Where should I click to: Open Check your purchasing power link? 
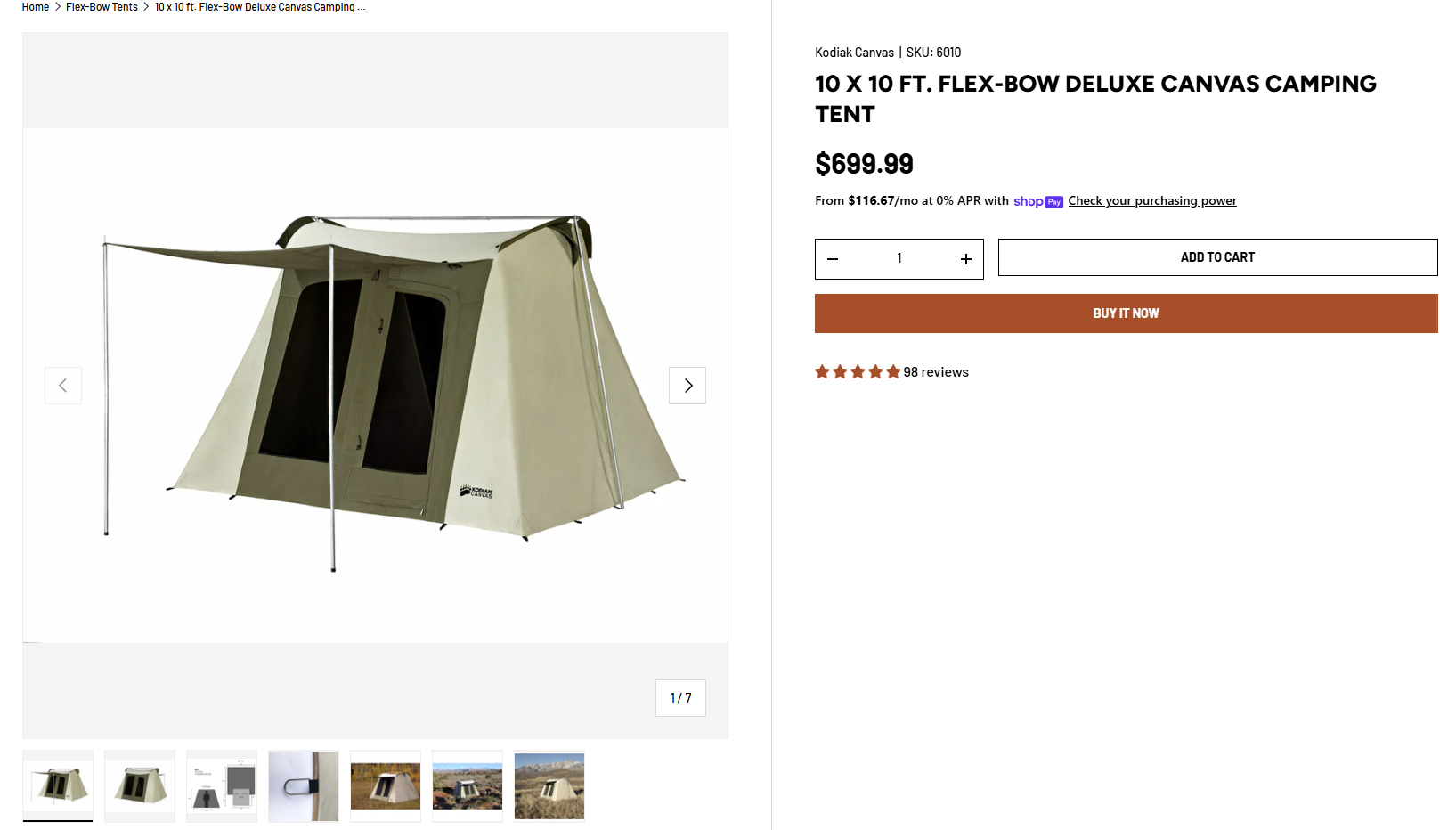pos(1151,201)
